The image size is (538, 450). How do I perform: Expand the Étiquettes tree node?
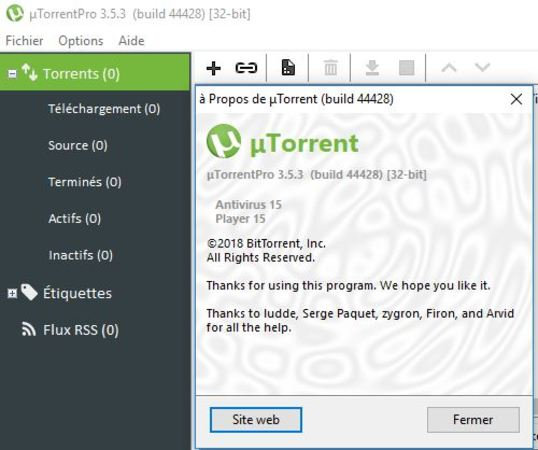point(12,293)
